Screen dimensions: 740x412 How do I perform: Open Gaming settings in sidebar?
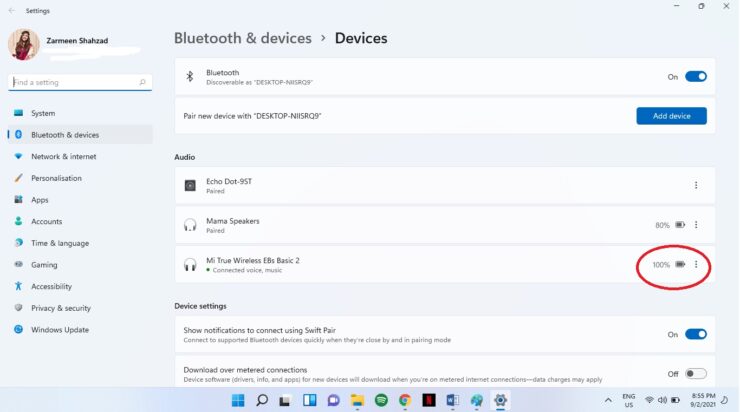coord(80,265)
